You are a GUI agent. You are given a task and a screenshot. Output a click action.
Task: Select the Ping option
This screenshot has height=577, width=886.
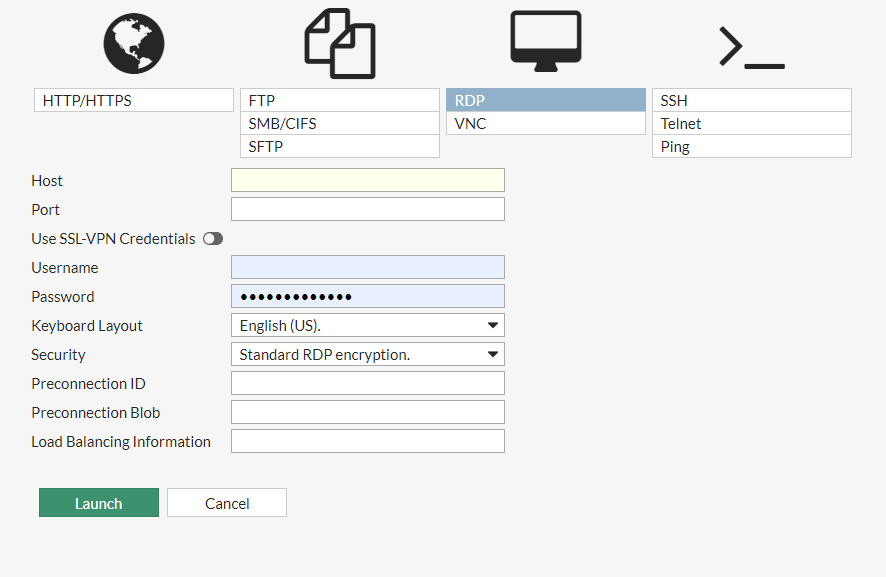click(x=751, y=147)
